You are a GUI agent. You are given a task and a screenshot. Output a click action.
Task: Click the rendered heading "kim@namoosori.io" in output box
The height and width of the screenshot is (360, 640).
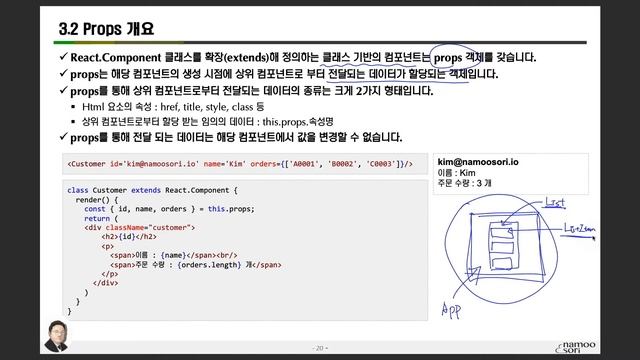(x=478, y=162)
